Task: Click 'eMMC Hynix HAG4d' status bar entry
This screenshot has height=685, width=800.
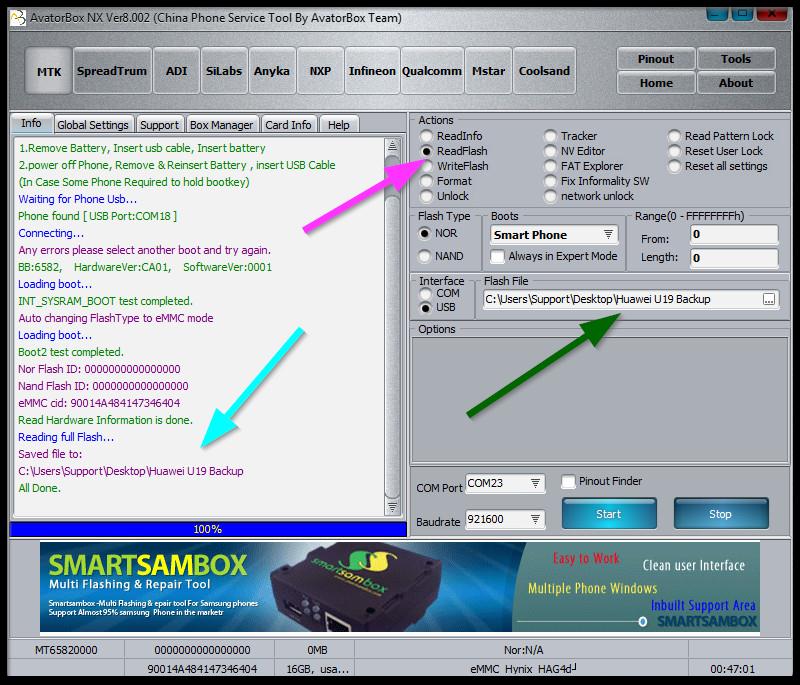Action: (523, 669)
